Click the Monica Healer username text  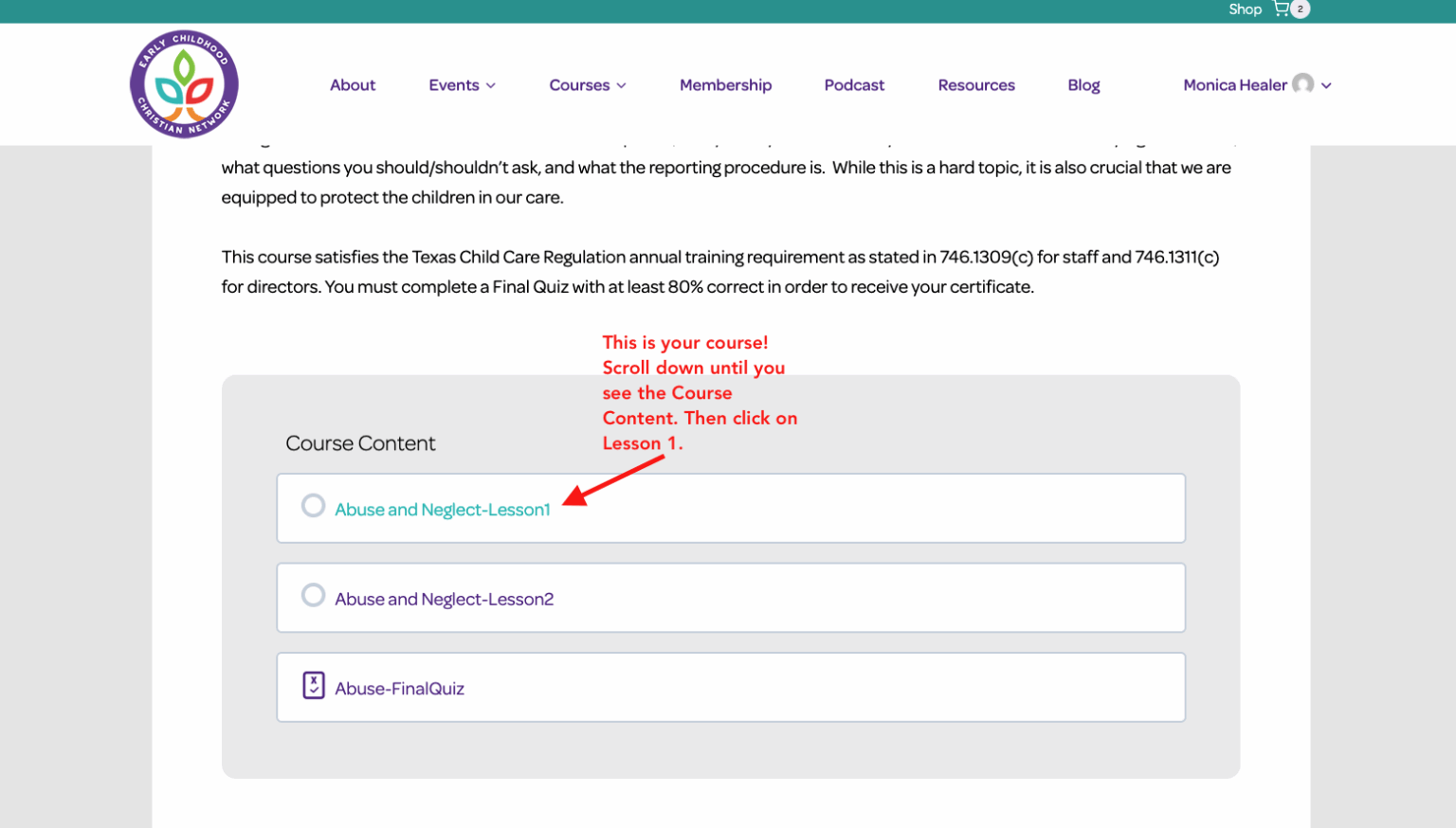coord(1234,85)
